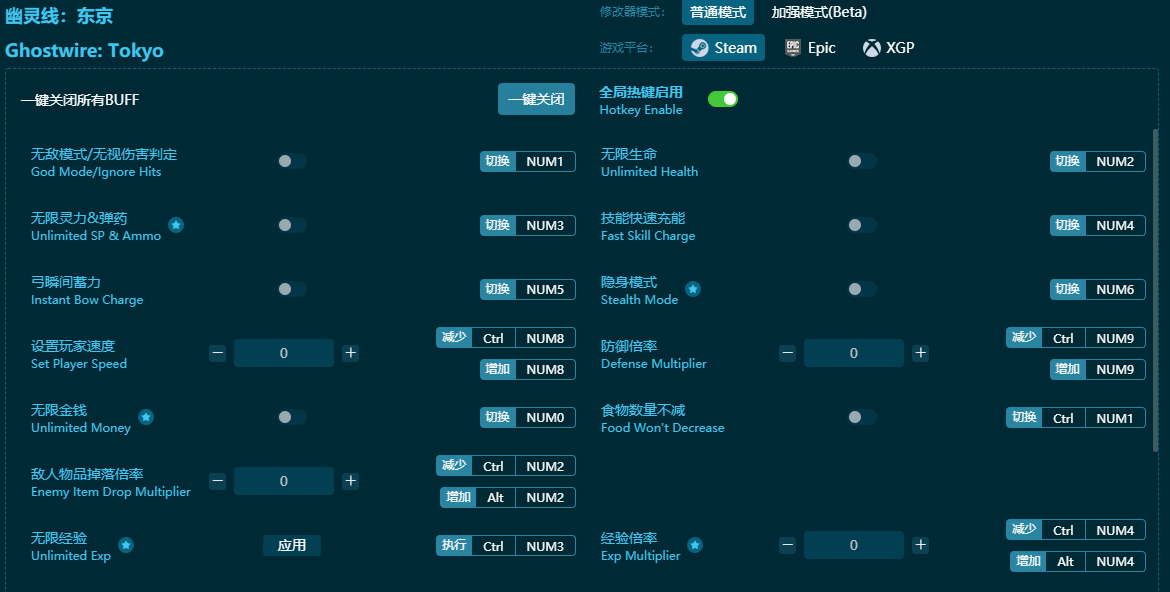The width and height of the screenshot is (1170, 592).
Task: Click the vertical scrollbar on the right
Action: click(x=1156, y=290)
